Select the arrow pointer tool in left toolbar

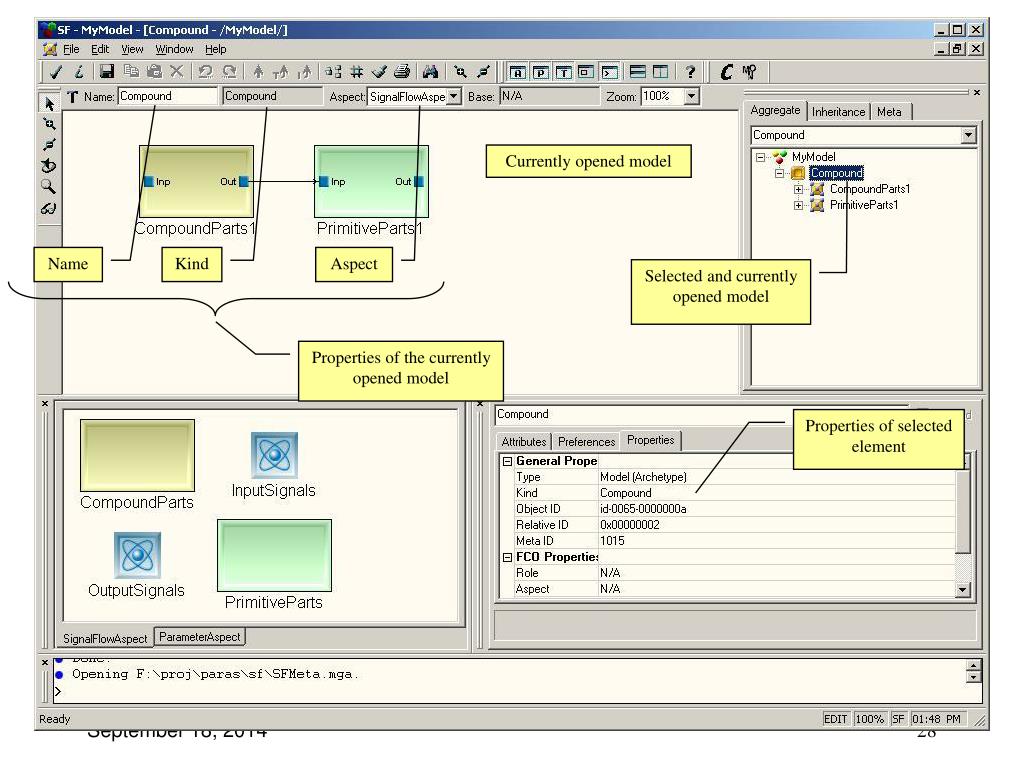click(x=49, y=103)
